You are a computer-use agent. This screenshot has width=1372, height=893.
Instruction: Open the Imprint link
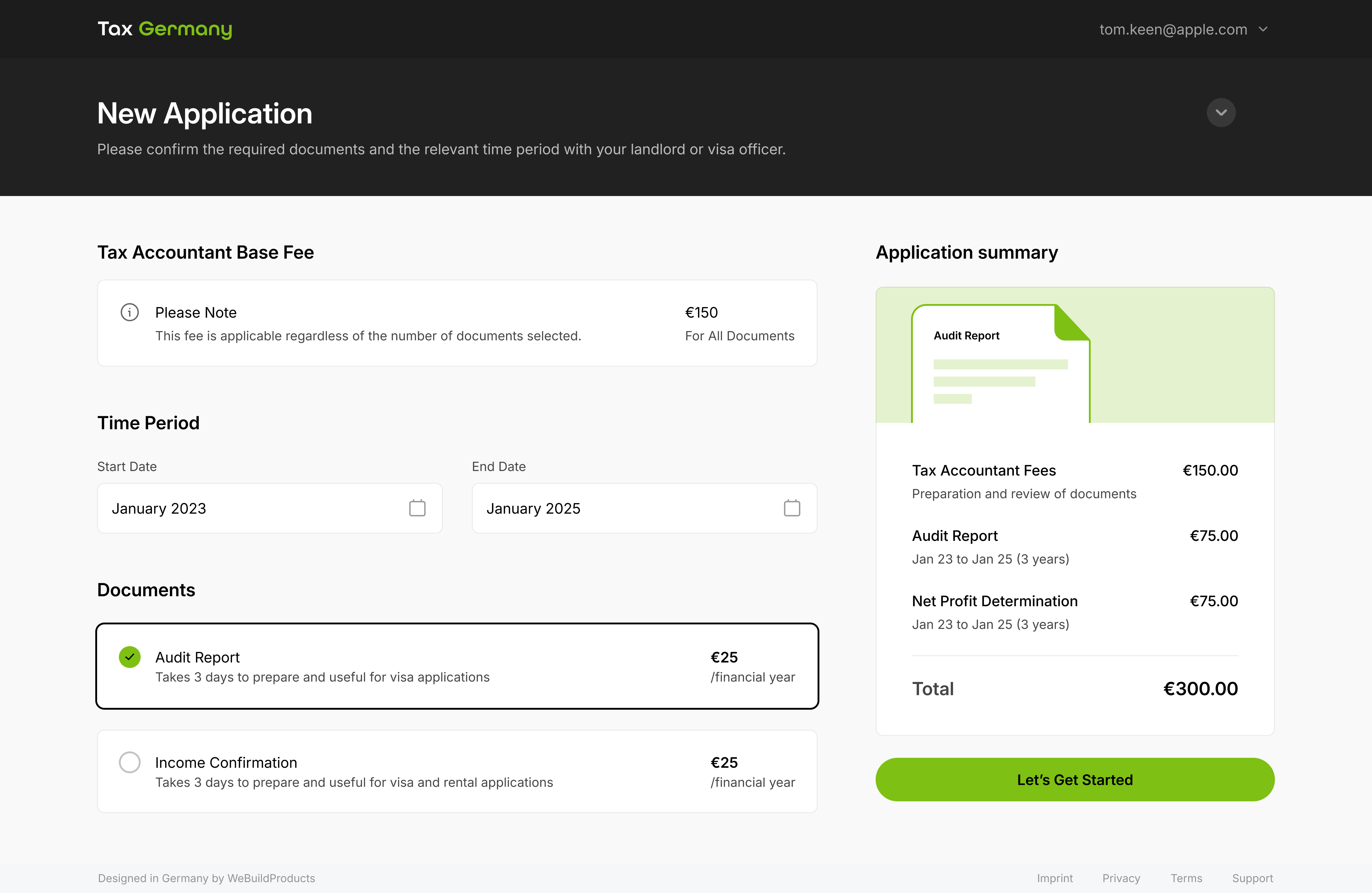click(1055, 878)
